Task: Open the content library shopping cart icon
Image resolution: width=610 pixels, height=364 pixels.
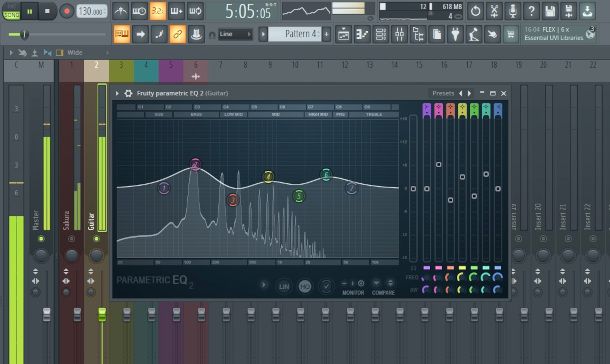Action: point(511,34)
